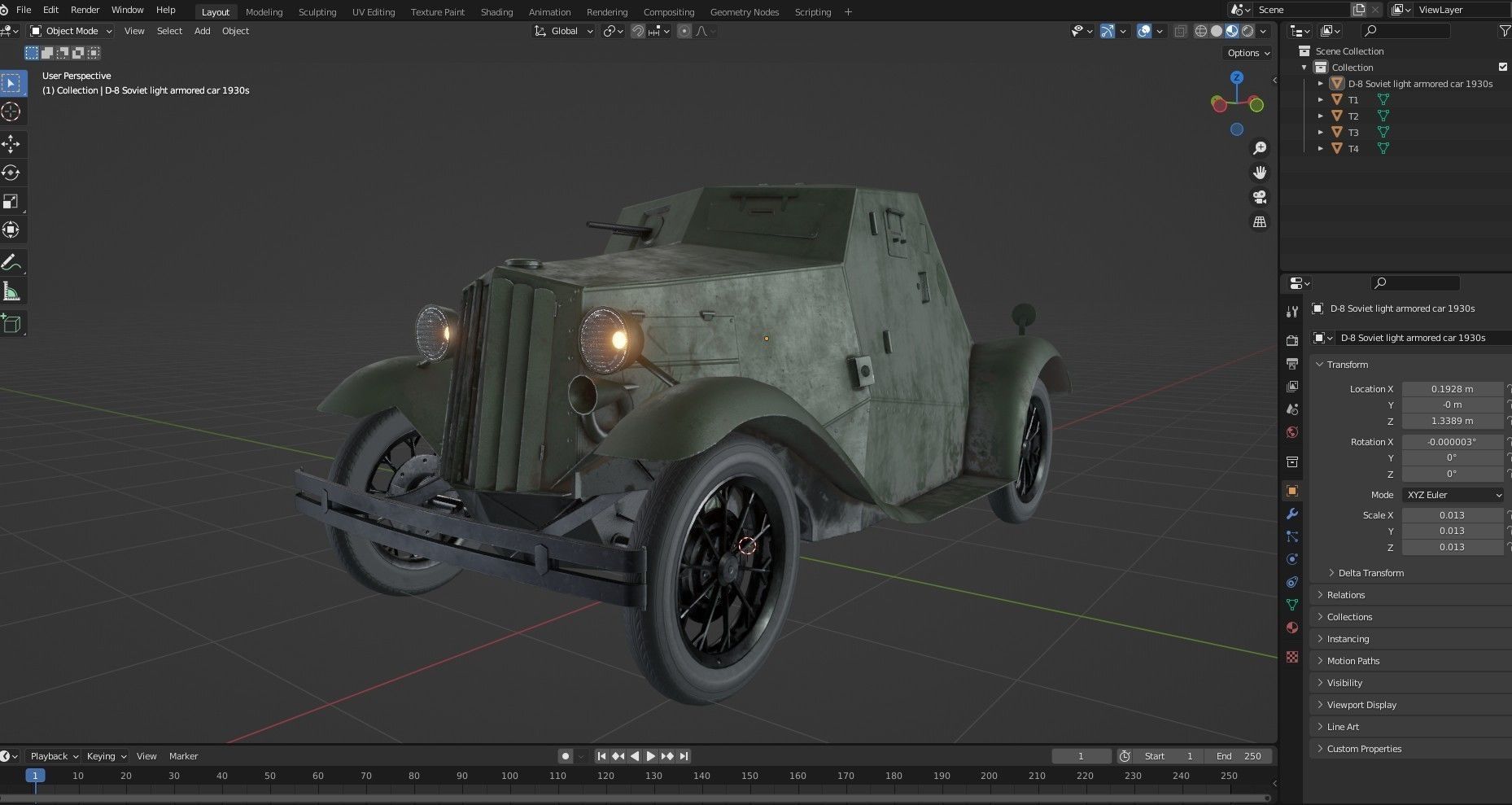Open the shading options dropdown arrow
This screenshot has width=1512, height=805.
coord(1263,31)
